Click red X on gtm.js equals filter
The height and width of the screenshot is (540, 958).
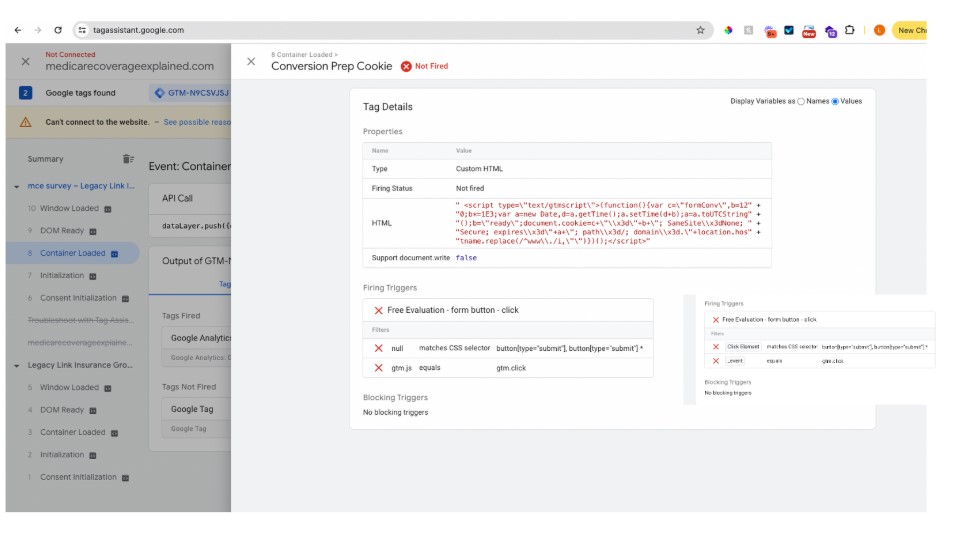pos(378,368)
